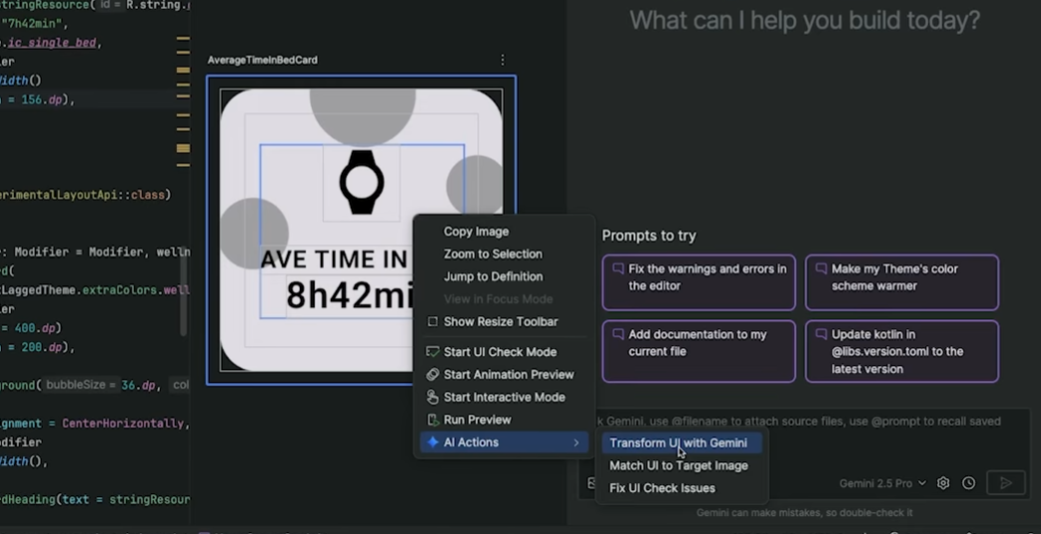Image resolution: width=1041 pixels, height=534 pixels.
Task: Click the '8h42mi' time text in preview
Action: coord(351,295)
